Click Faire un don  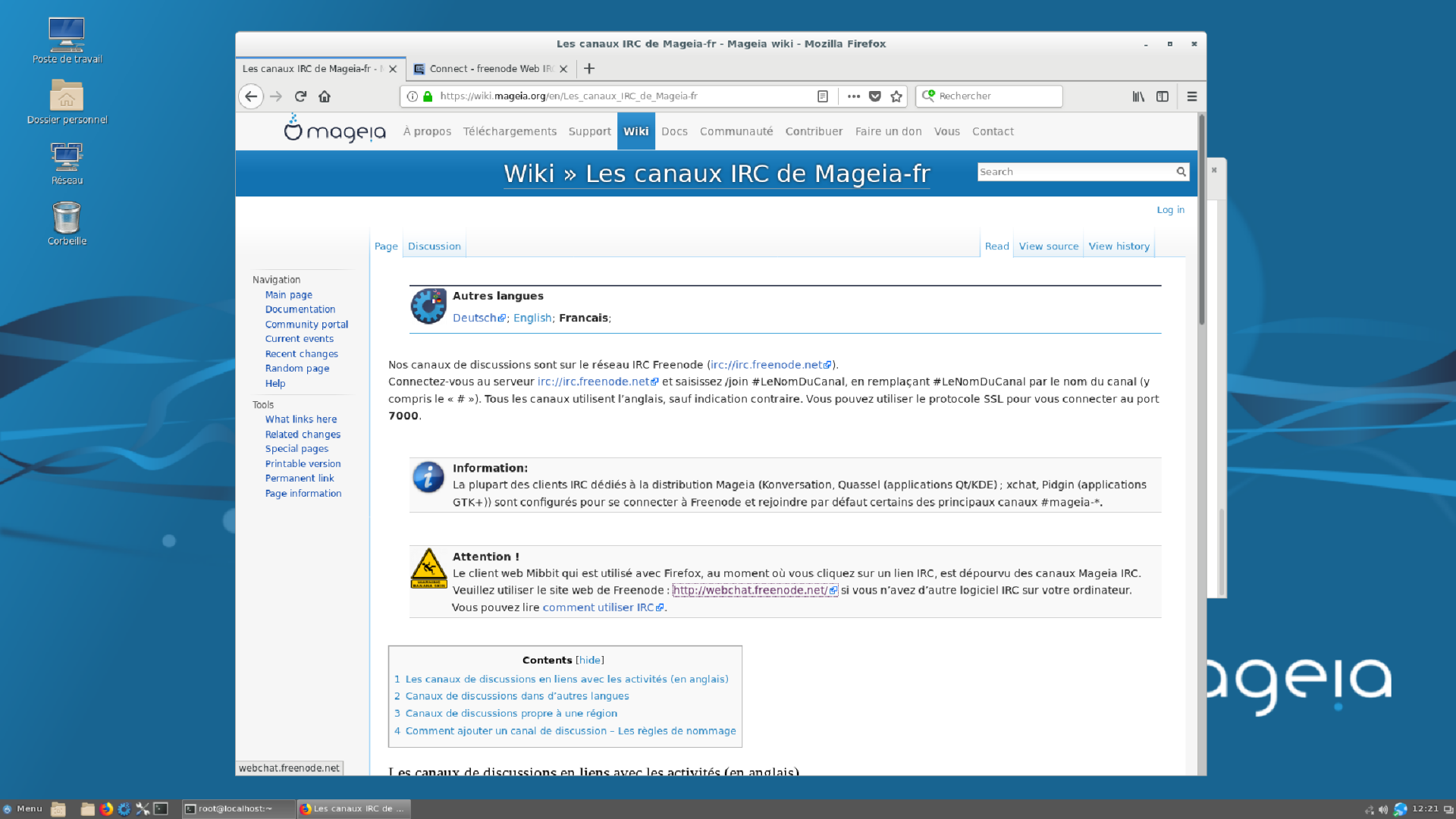[888, 131]
